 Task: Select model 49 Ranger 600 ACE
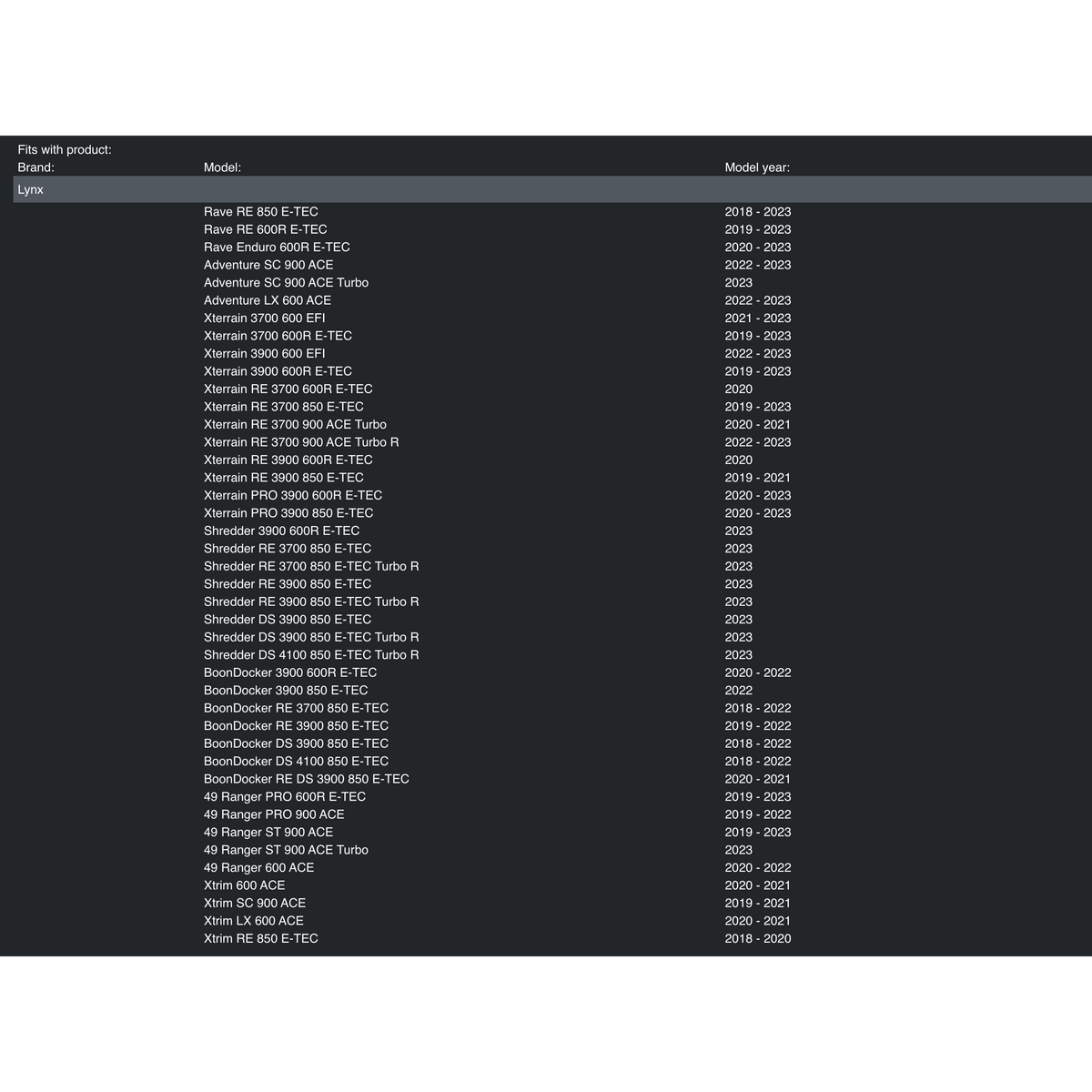(258, 868)
